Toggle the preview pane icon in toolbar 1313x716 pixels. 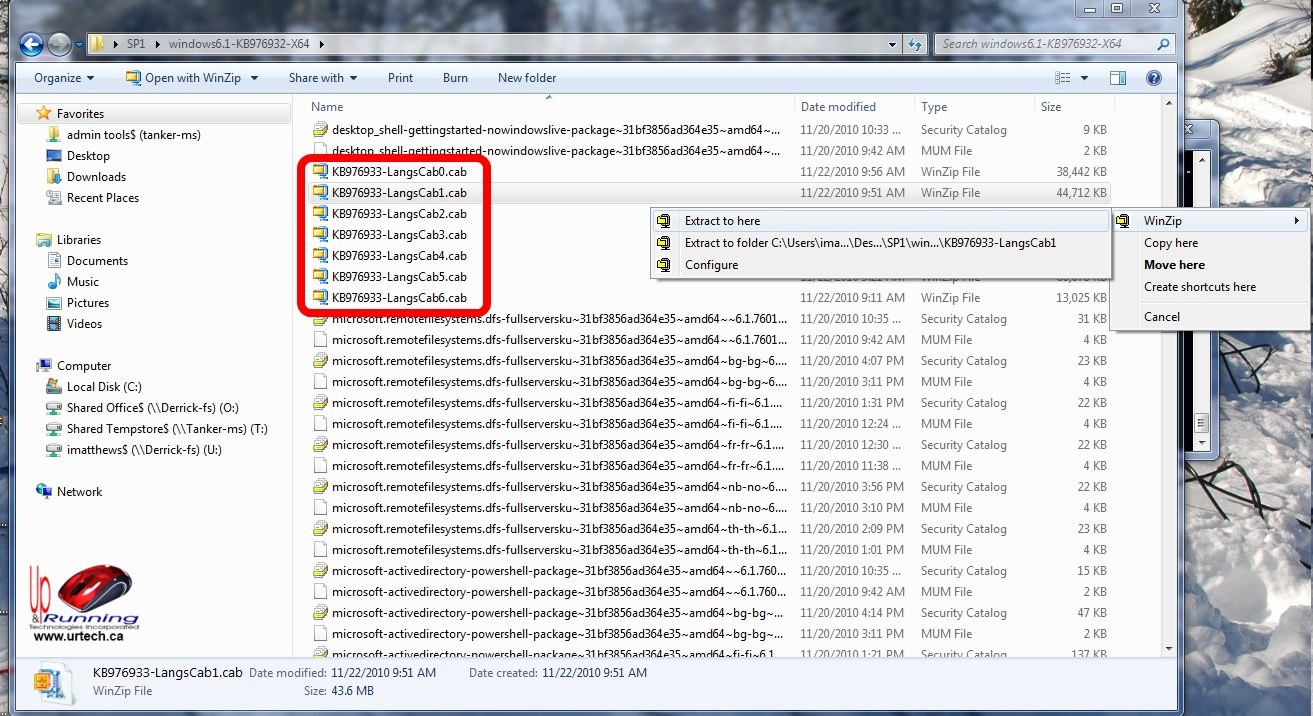[1118, 78]
